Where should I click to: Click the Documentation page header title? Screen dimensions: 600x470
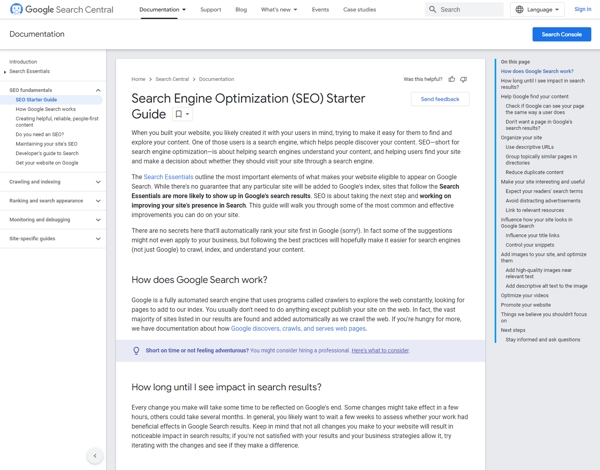[37, 34]
